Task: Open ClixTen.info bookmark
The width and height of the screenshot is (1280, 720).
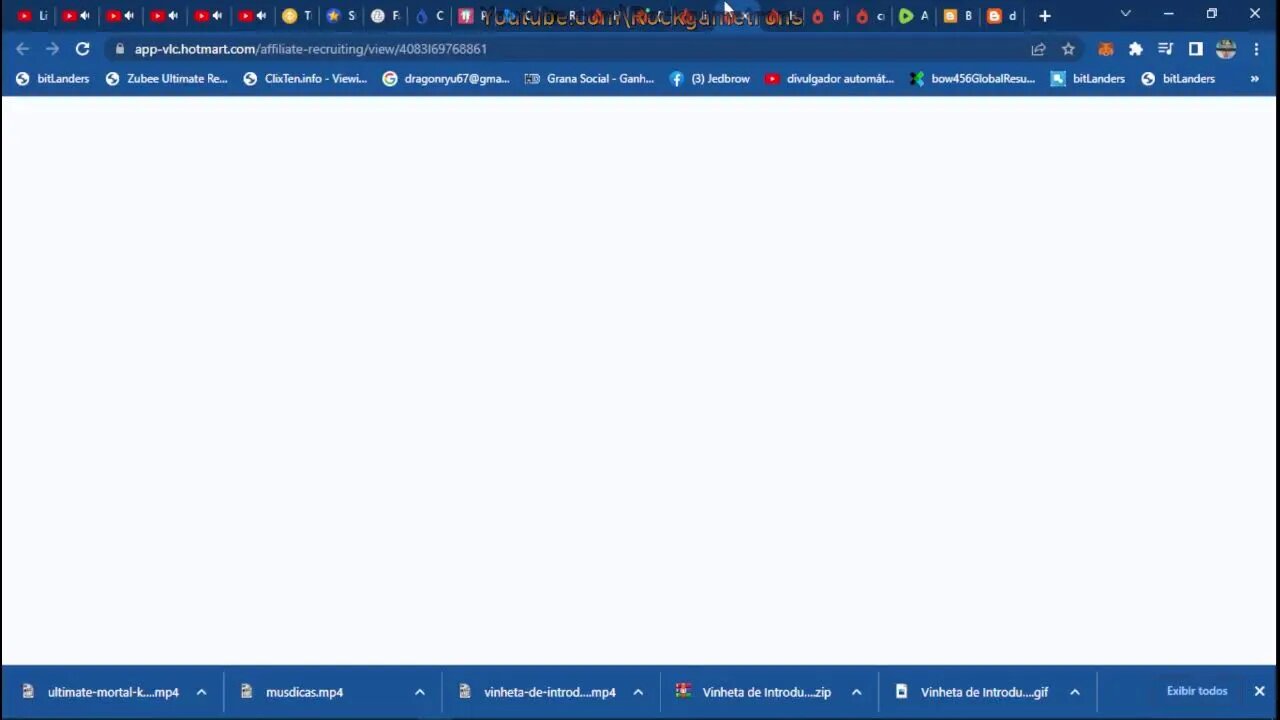Action: point(305,79)
